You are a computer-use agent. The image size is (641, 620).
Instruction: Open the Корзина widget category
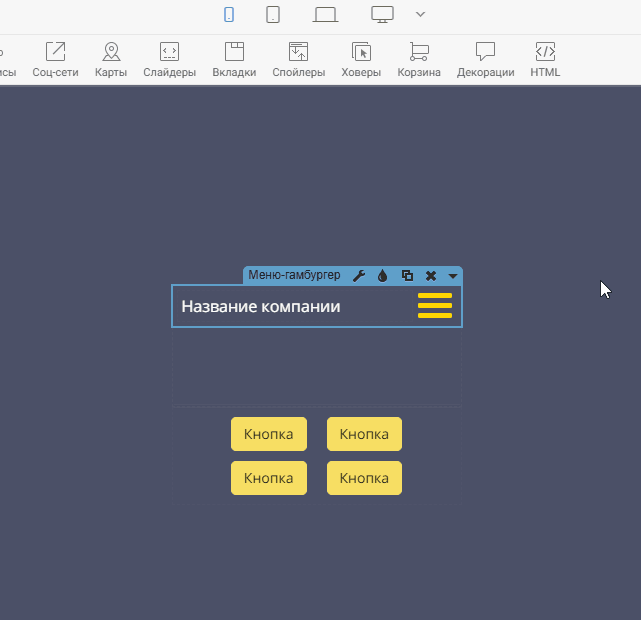click(x=419, y=59)
